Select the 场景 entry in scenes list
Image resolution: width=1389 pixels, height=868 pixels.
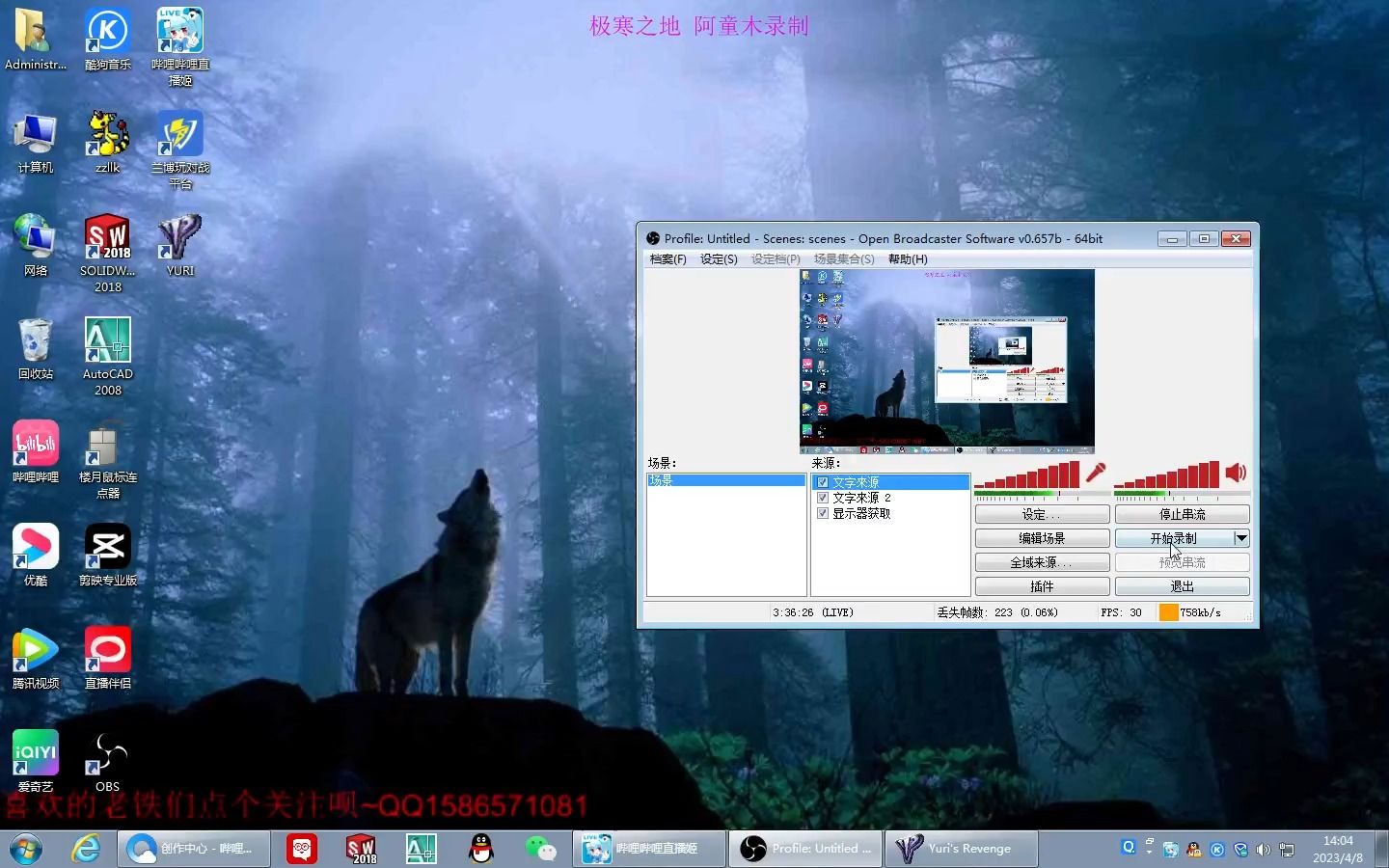726,480
